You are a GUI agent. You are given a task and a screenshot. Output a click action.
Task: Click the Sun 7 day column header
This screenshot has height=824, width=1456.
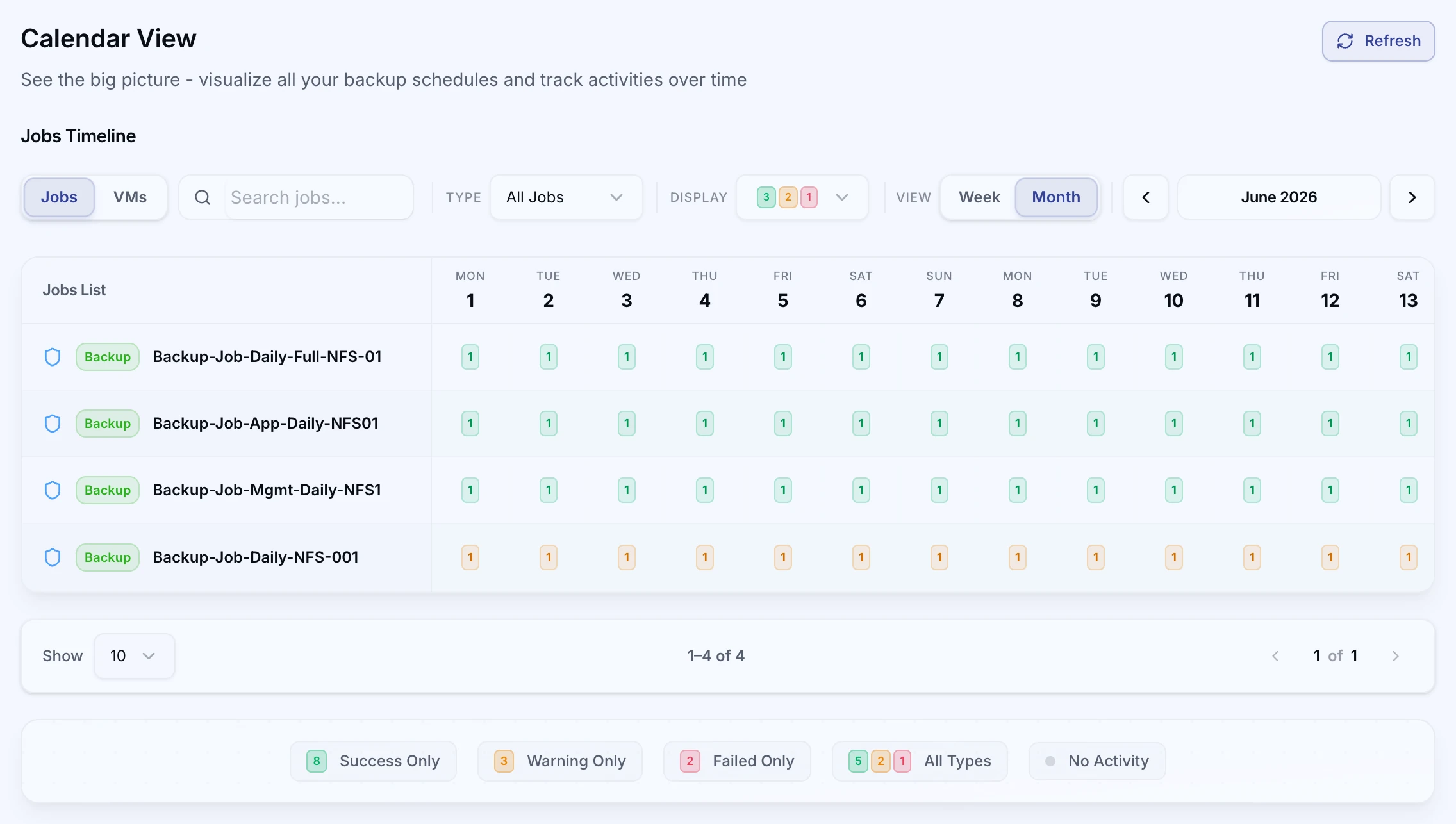939,290
